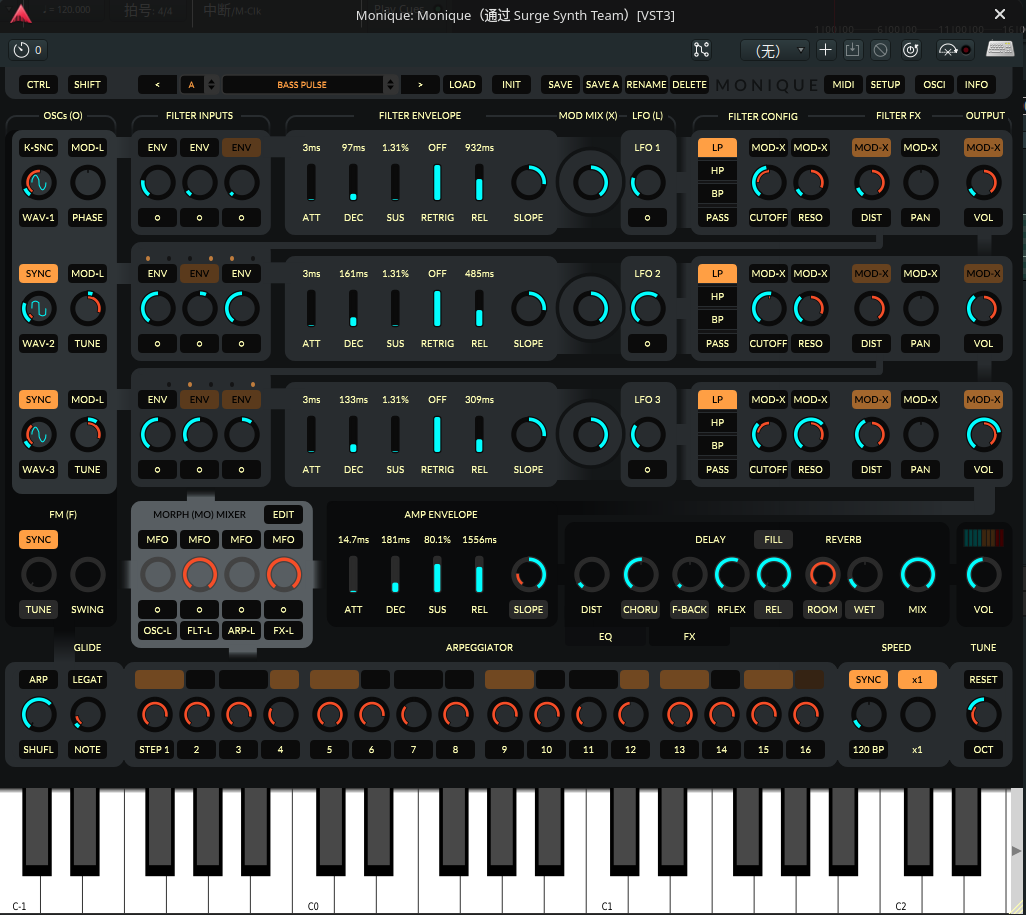Click the LOAD preset button
This screenshot has height=915, width=1026.
(x=462, y=84)
